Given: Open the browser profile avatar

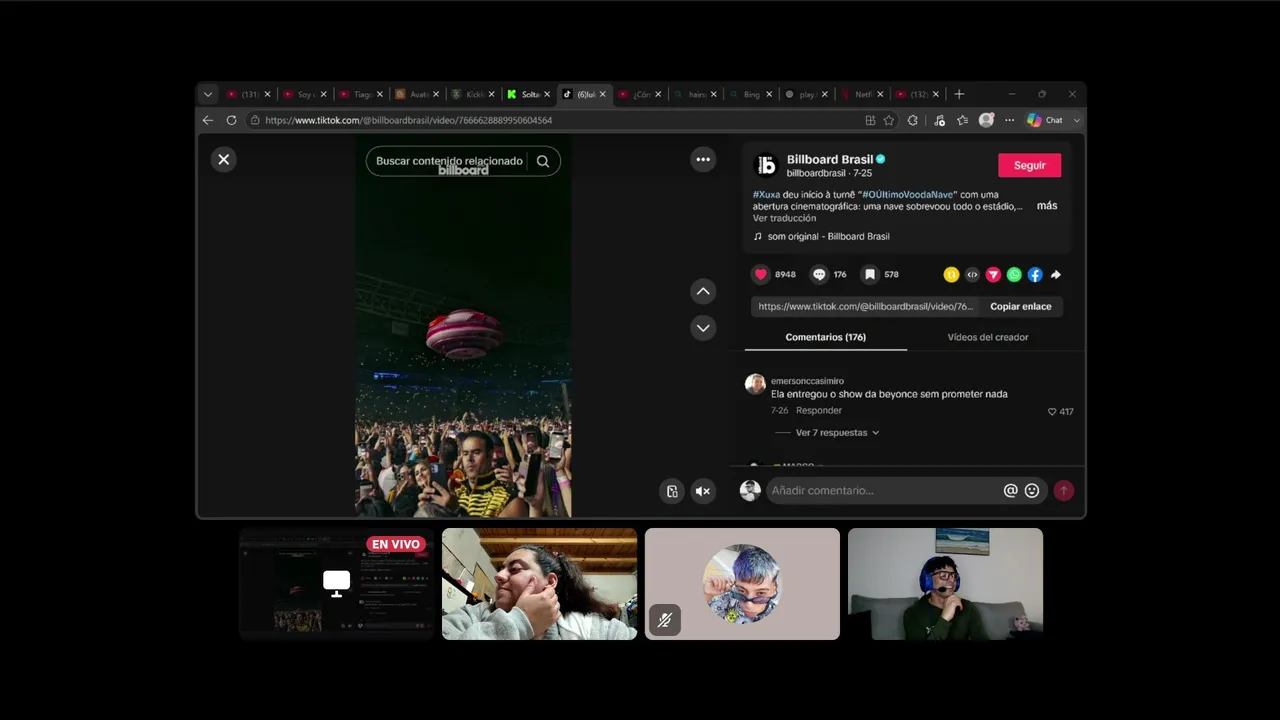Looking at the screenshot, I should 986,120.
